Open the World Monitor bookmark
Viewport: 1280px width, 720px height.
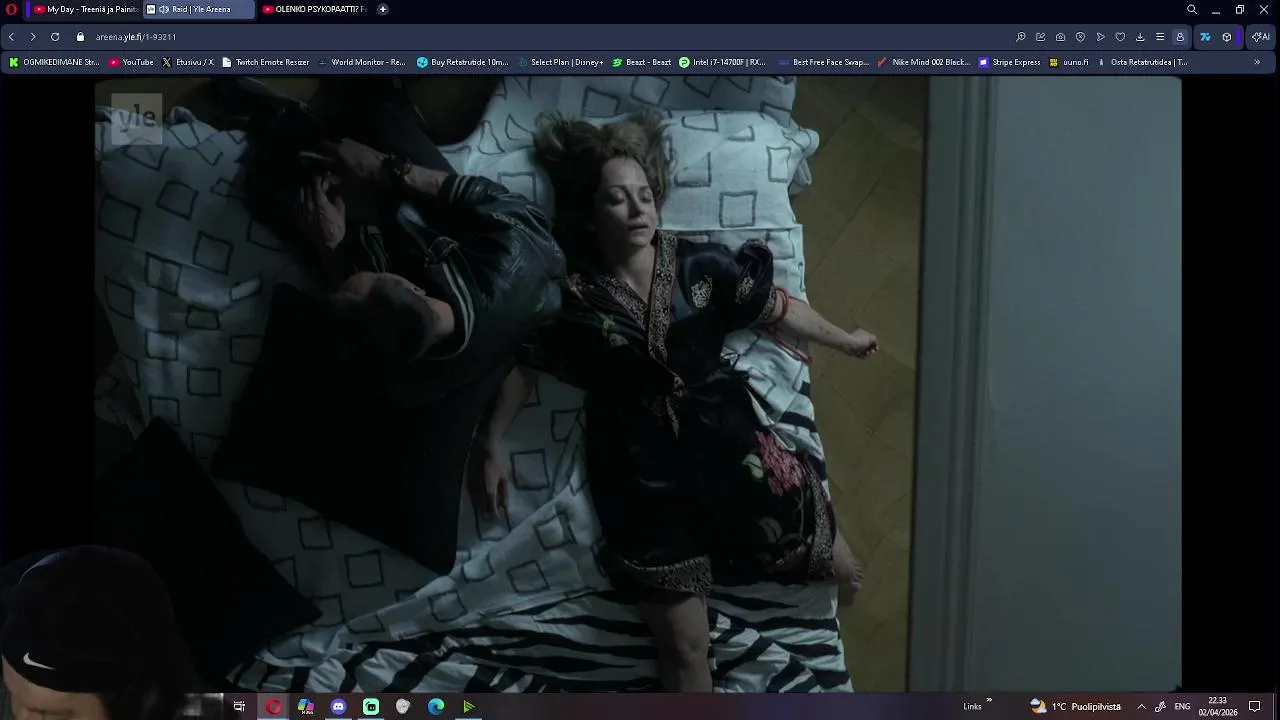tap(362, 62)
